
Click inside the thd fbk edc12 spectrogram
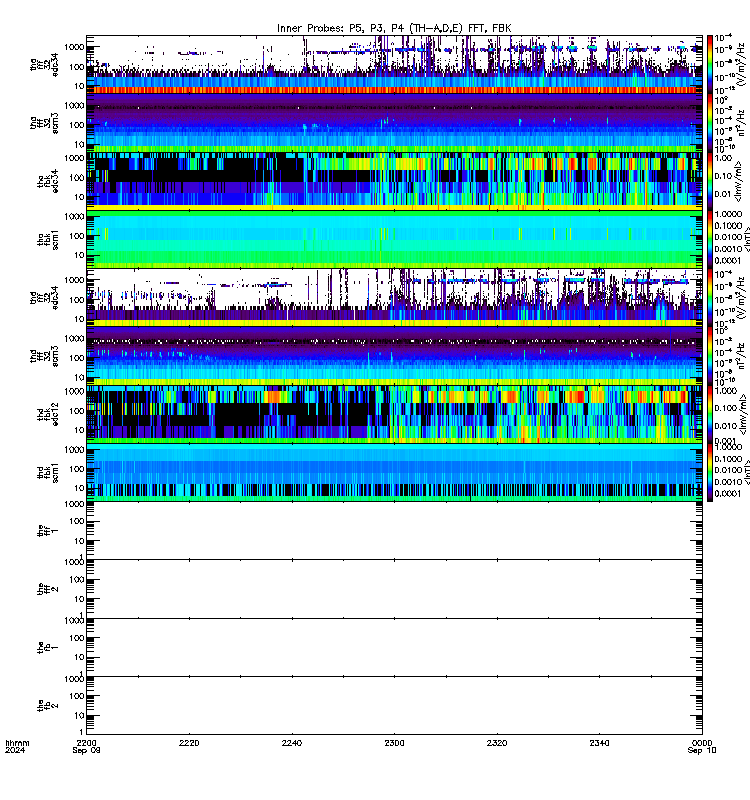click(394, 414)
